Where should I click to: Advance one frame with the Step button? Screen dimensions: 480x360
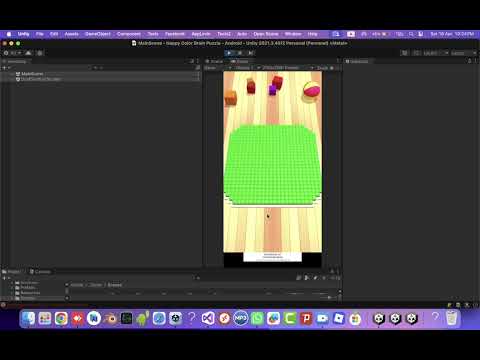[x=251, y=53]
